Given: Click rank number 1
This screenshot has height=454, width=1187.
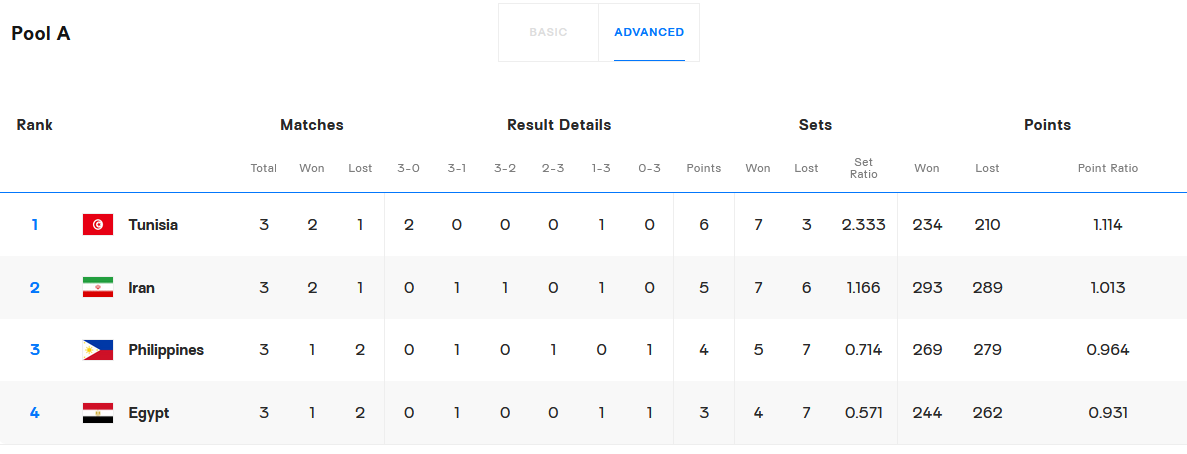Looking at the screenshot, I should (x=35, y=225).
